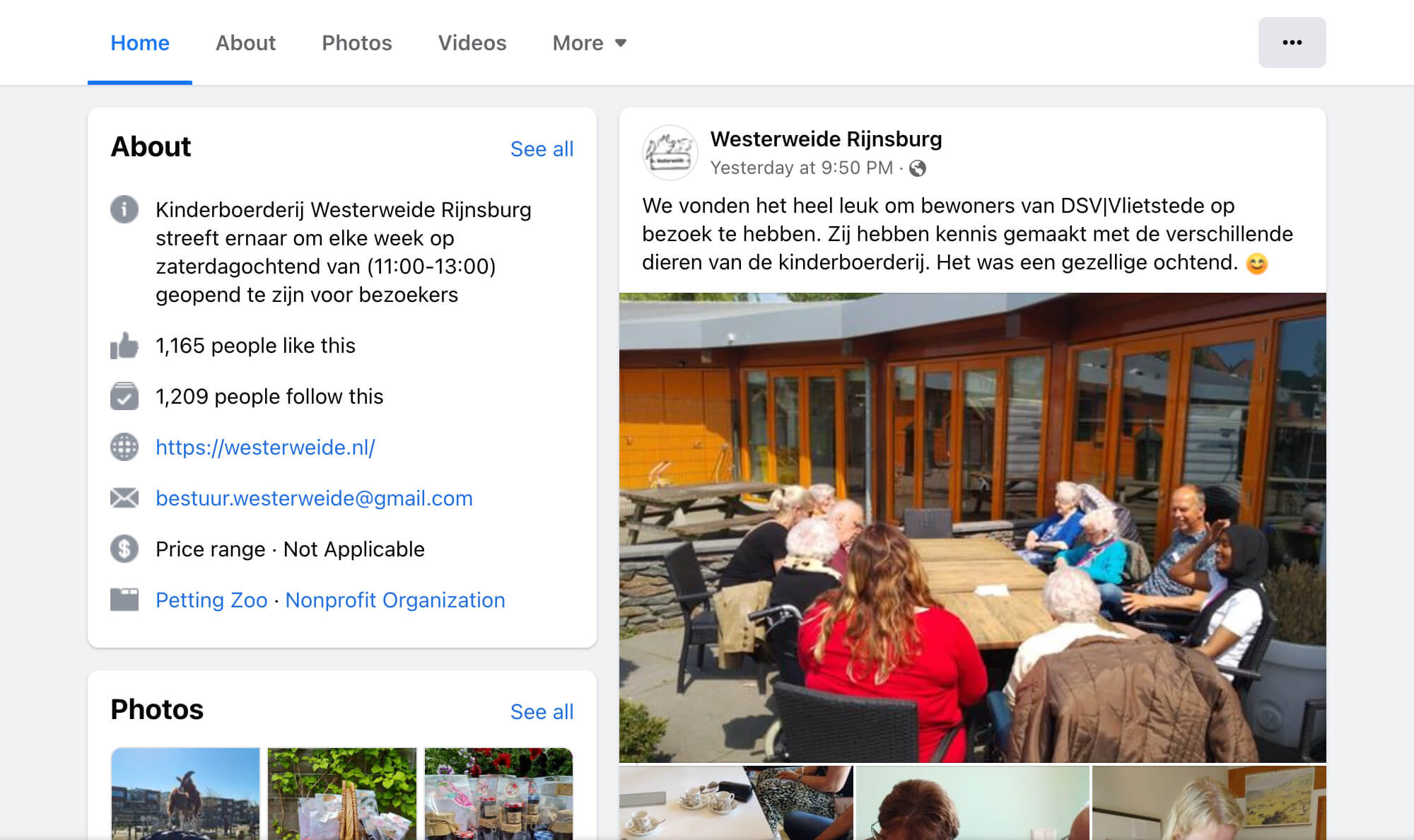Click the Kinderboerderij Westerweide description text

click(x=344, y=252)
